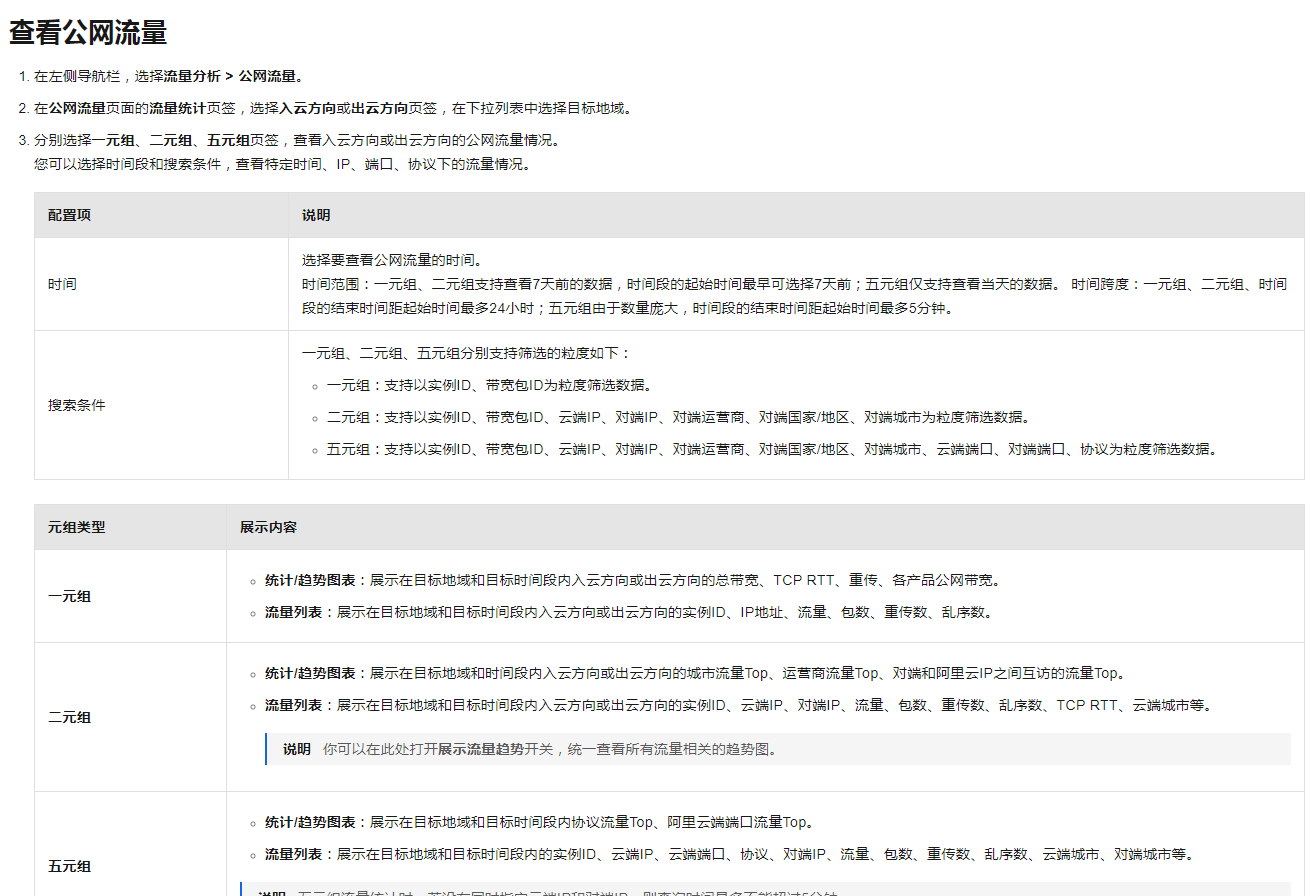
Task: Click step 2 text starting 在公网流量页面
Action: click(333, 108)
